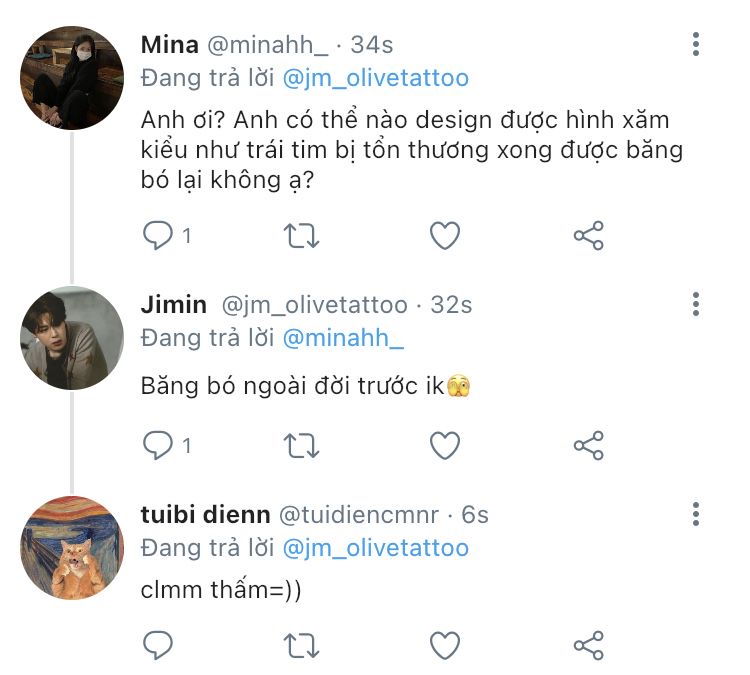This screenshot has width=750, height=675.
Task: Open more options on Jimin's tweet
Action: (696, 304)
